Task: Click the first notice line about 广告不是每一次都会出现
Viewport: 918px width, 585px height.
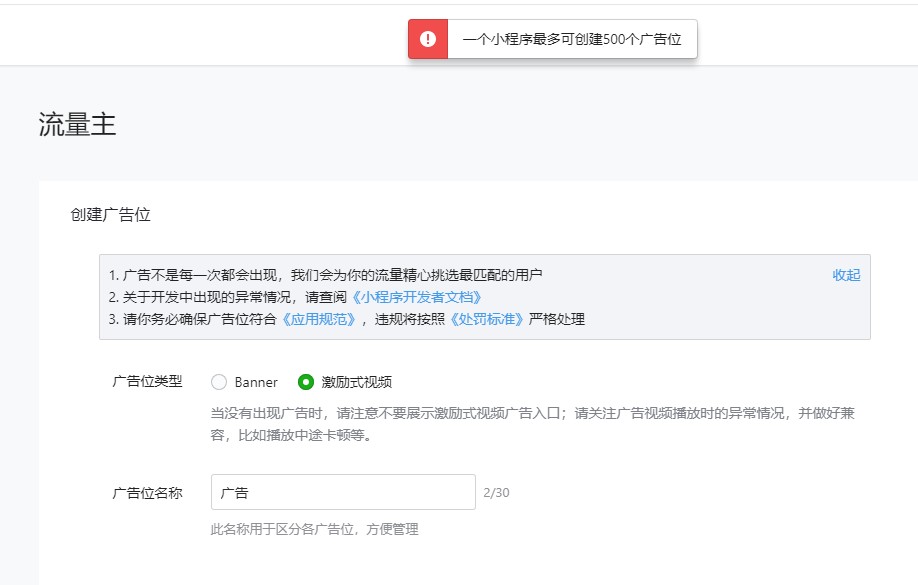Action: pos(326,275)
